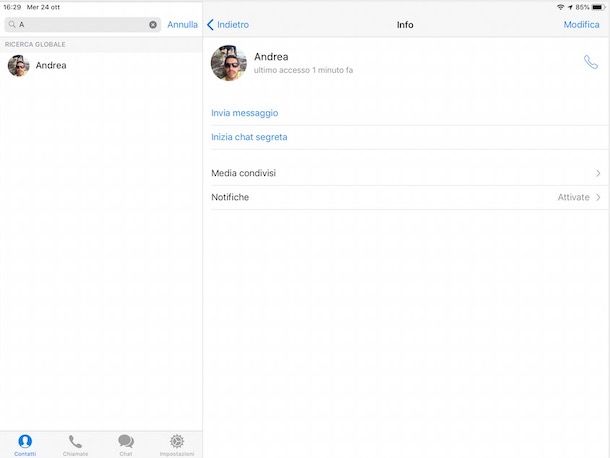Call Andrea using the phone icon
Viewport: 610px width, 458px height.
[591, 62]
